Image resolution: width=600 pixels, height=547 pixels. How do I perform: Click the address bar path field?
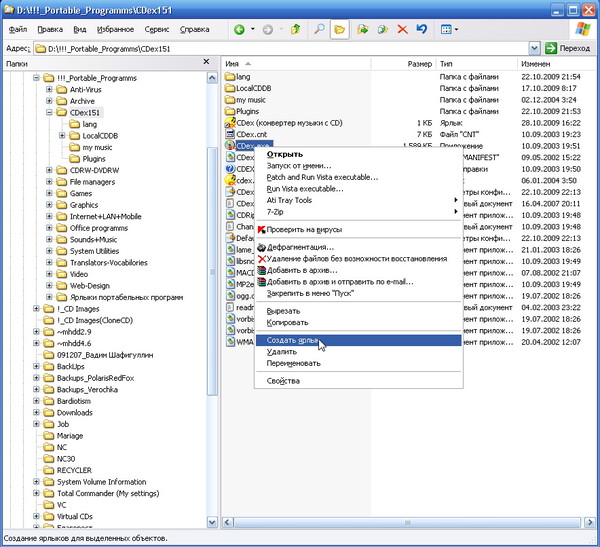tap(281, 49)
